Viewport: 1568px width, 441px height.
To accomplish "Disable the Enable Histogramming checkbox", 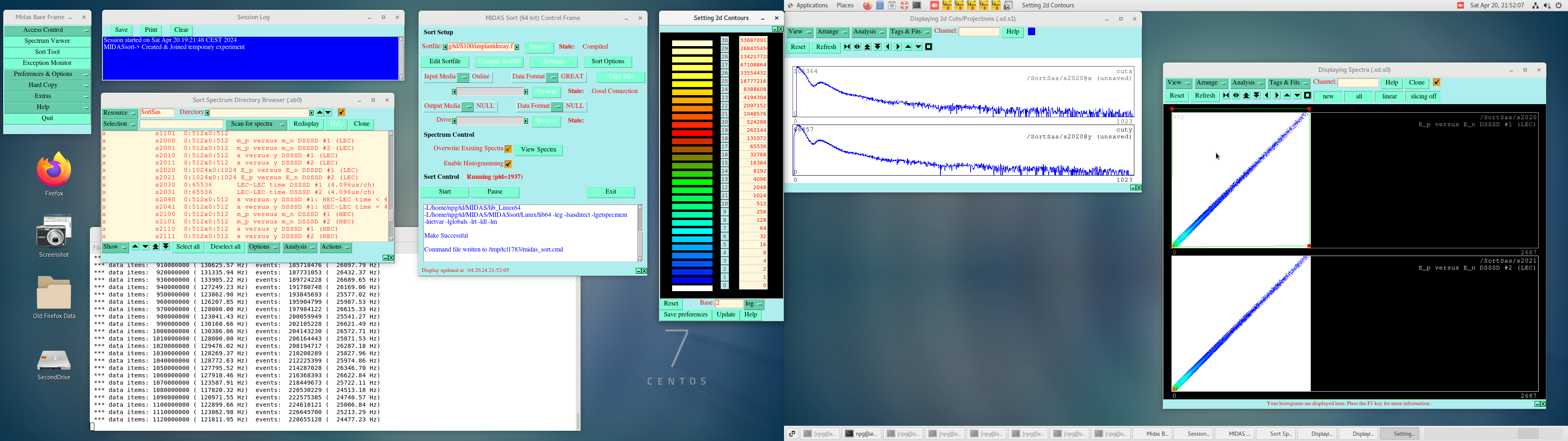I will (x=508, y=164).
